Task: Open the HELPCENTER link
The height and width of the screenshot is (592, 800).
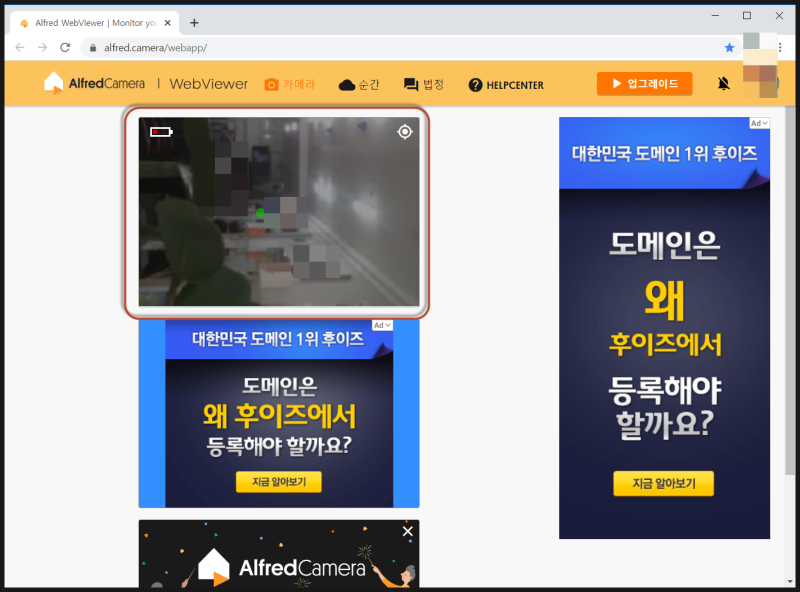Action: click(x=506, y=85)
